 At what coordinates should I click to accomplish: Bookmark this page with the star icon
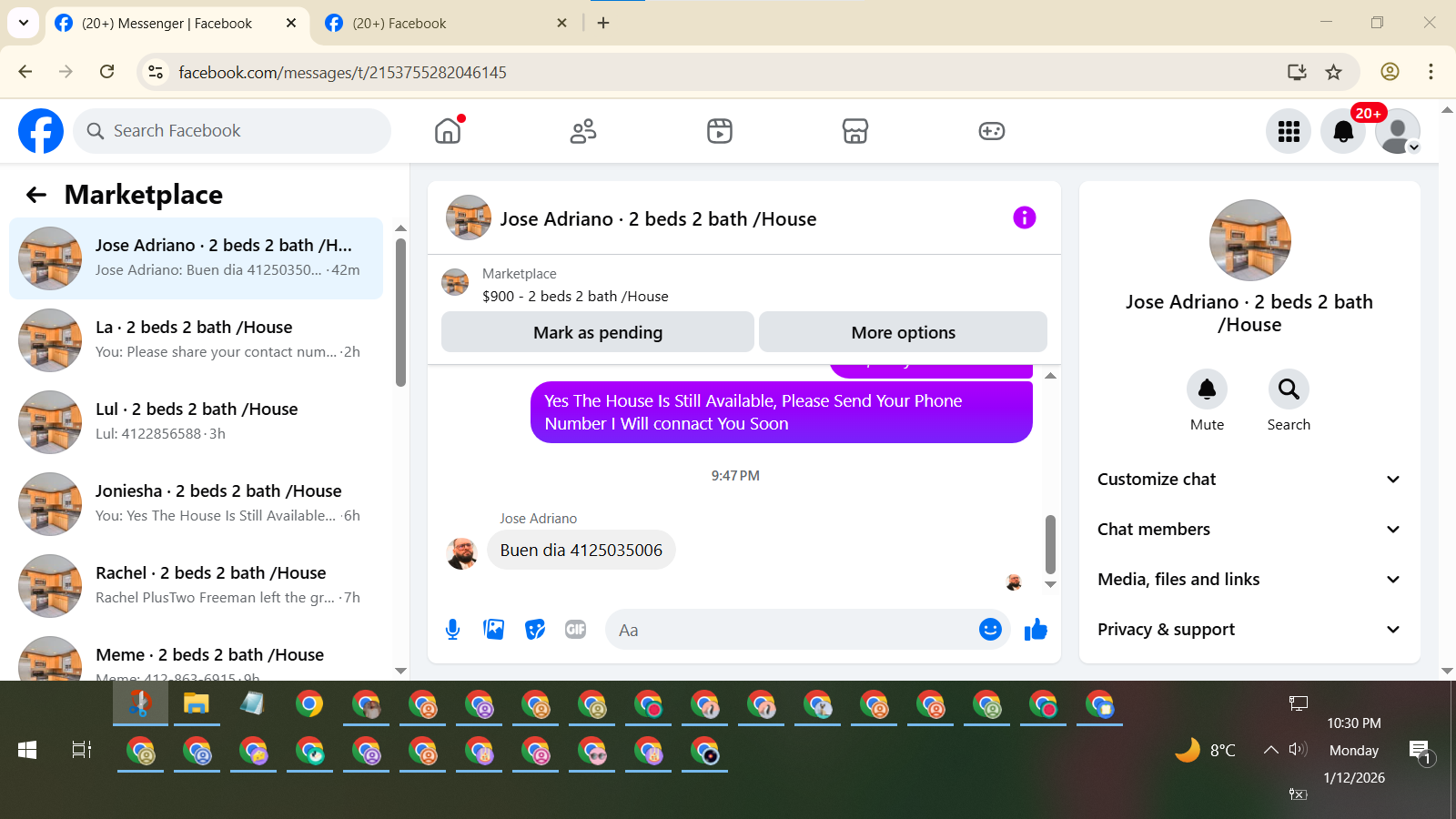click(1333, 72)
